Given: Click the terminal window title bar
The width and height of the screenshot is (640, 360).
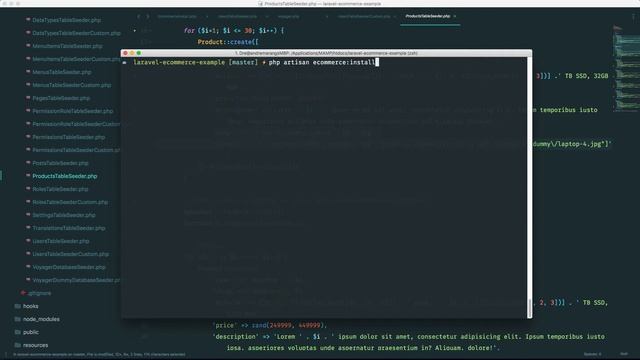Looking at the screenshot, I should 327,53.
